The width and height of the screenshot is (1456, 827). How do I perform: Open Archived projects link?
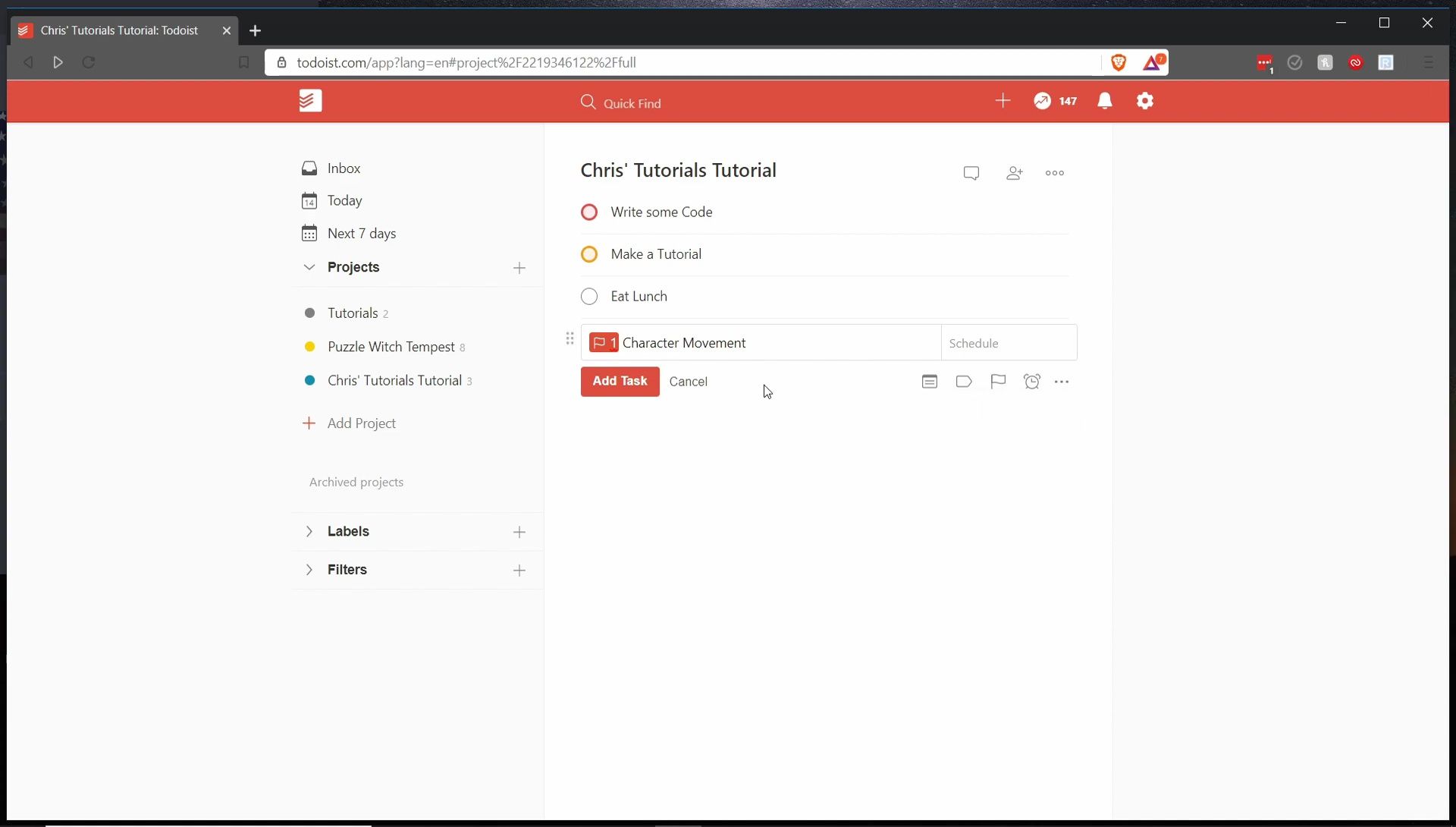coord(356,483)
